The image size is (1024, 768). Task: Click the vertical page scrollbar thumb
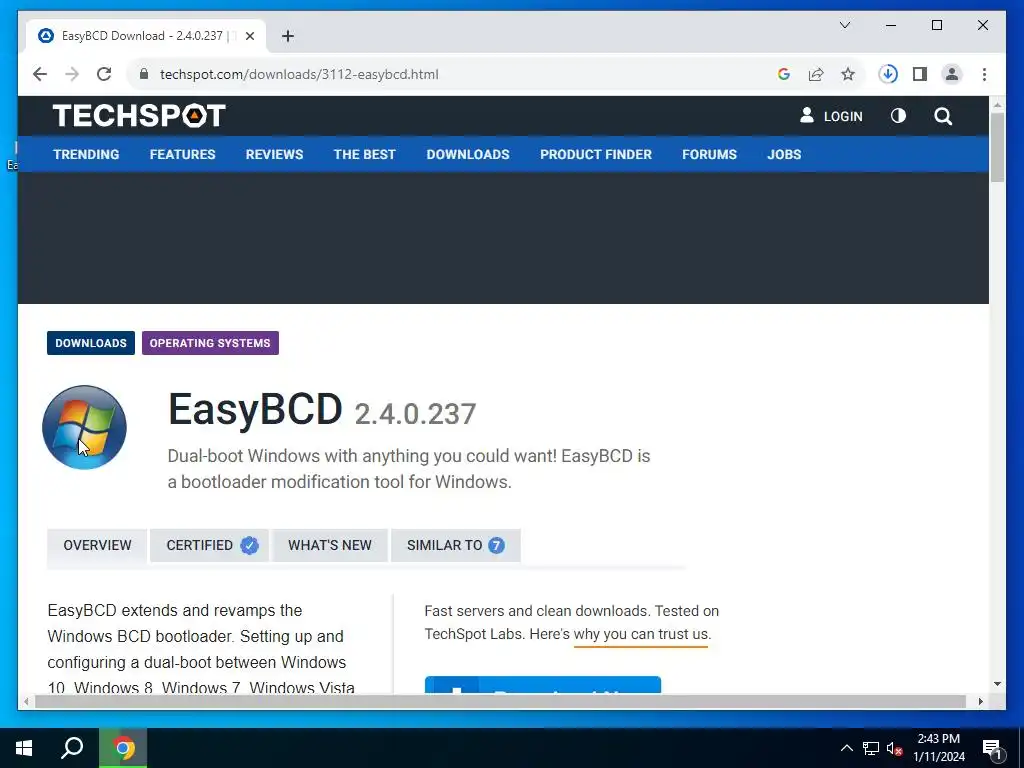click(997, 147)
